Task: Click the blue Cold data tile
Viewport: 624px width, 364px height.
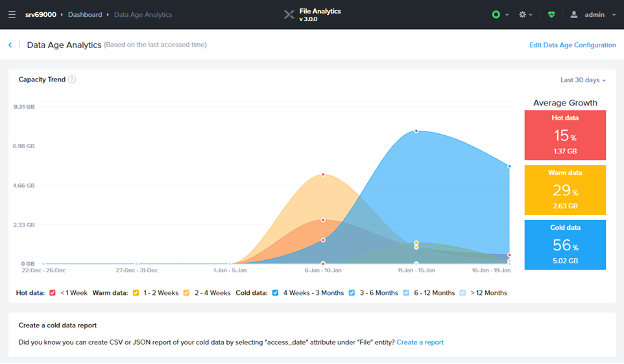Action: click(565, 245)
